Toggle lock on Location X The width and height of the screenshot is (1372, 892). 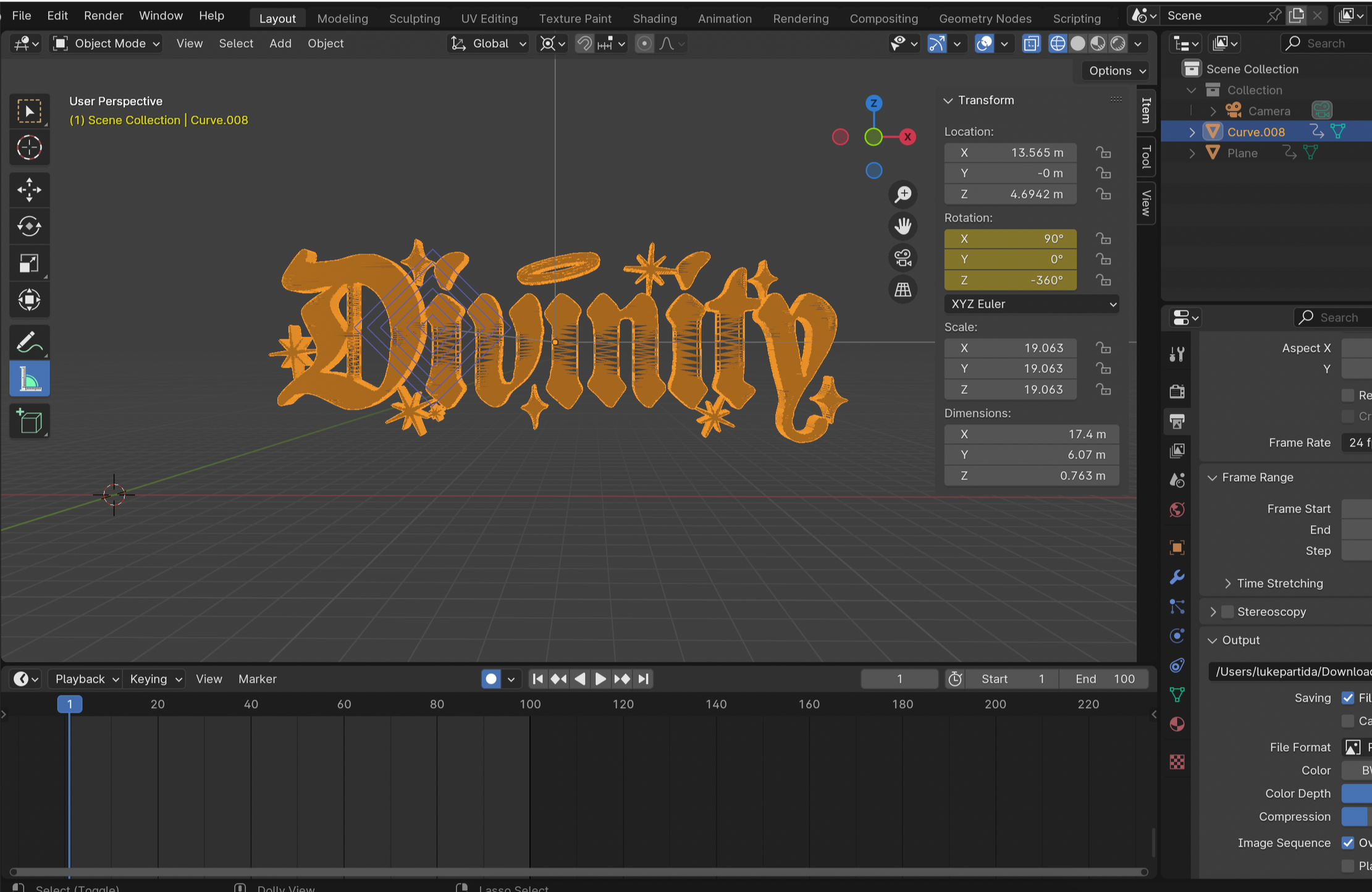[1103, 152]
